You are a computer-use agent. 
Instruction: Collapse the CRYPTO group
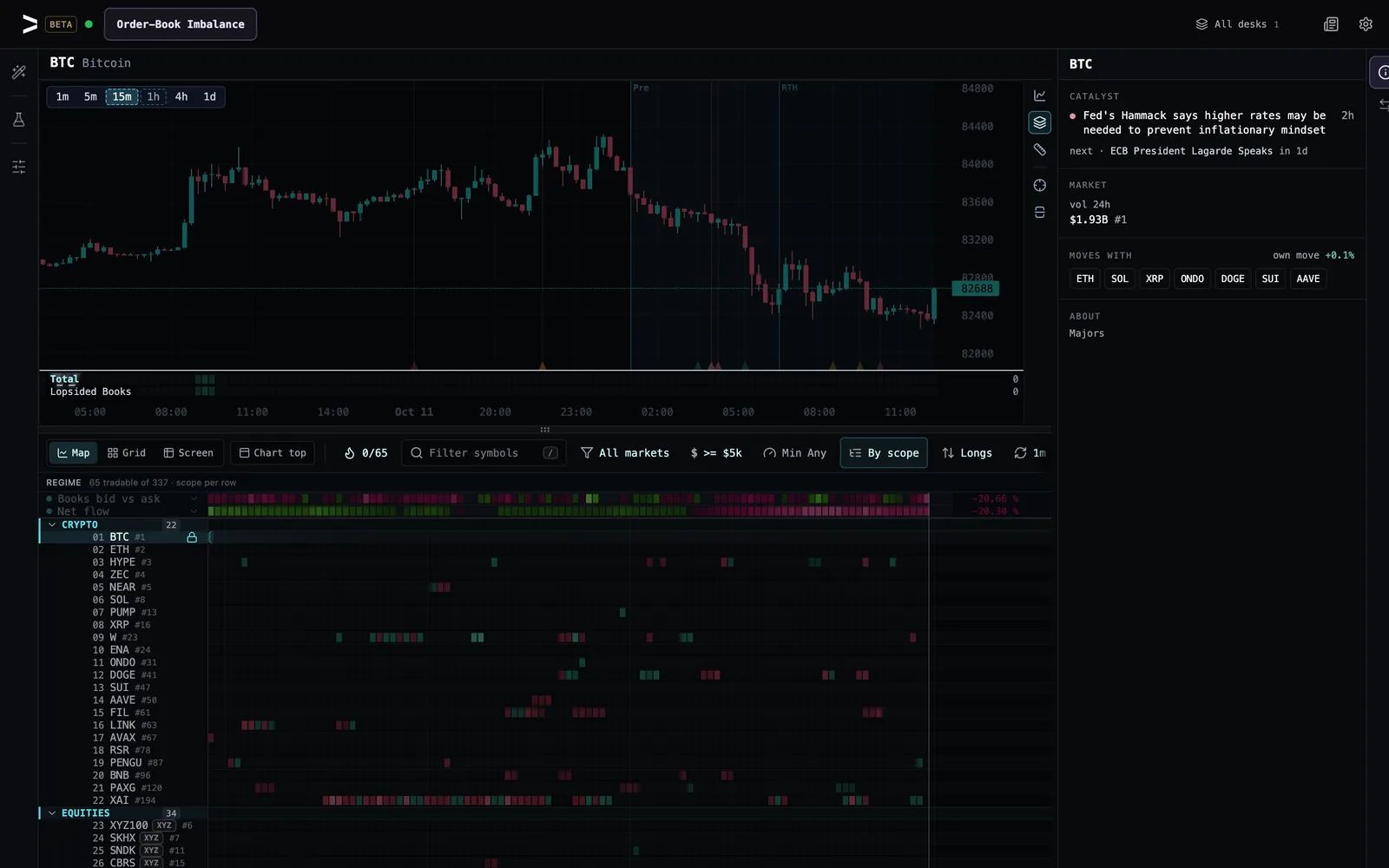52,524
